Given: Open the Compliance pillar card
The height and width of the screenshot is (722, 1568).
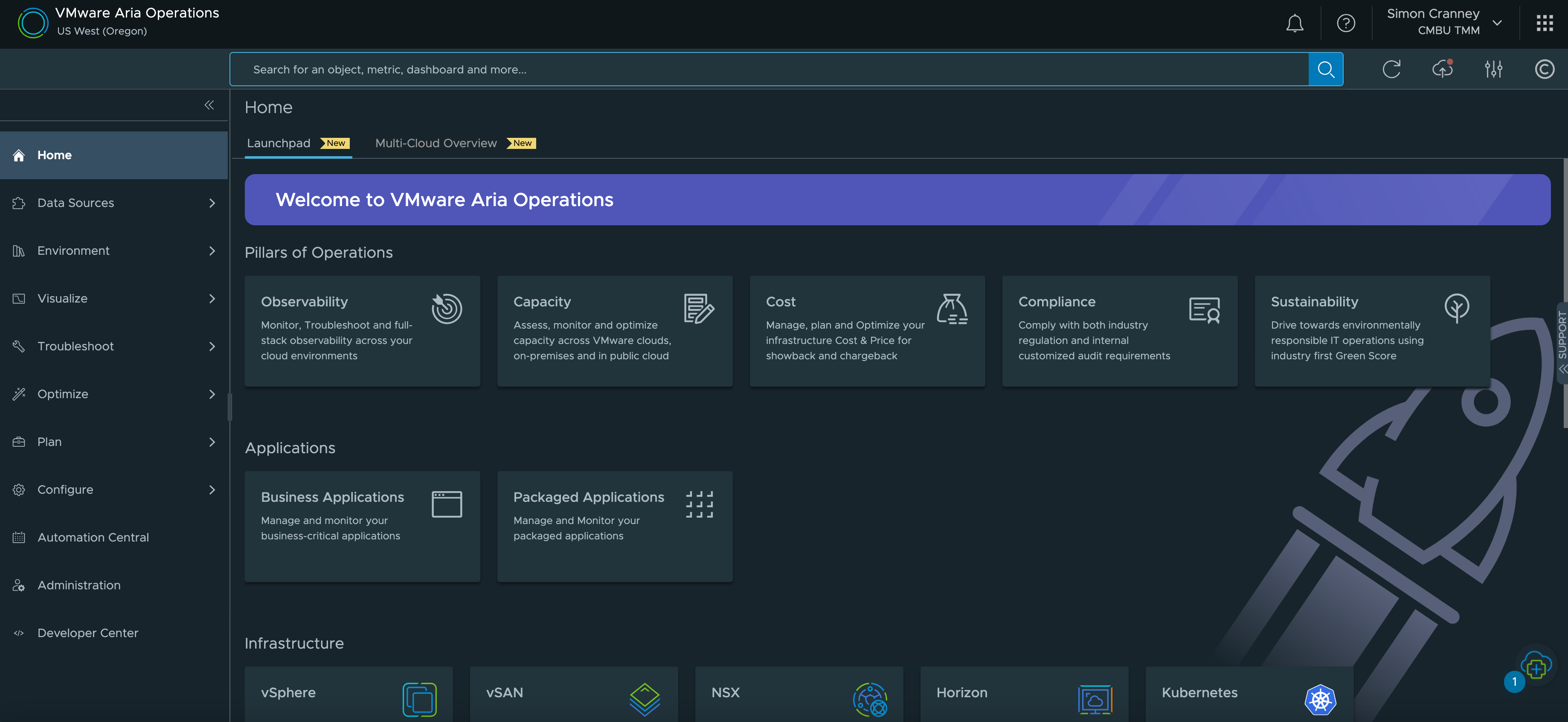Looking at the screenshot, I should [1120, 331].
